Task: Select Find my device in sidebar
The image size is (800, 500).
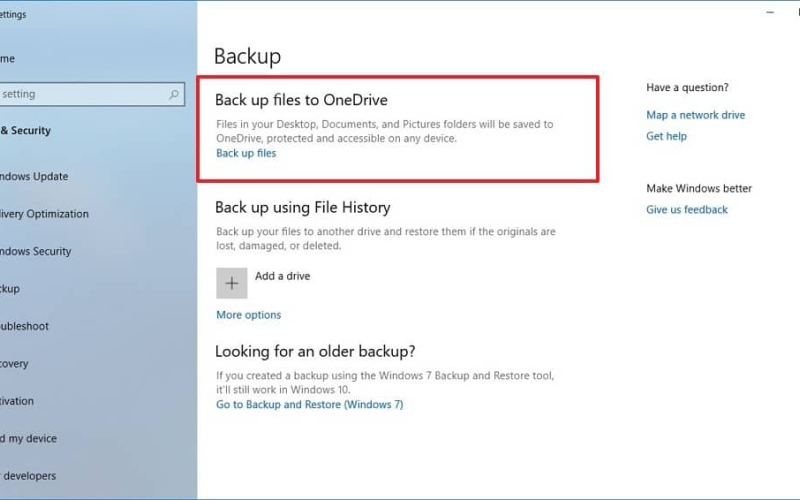Action: [28, 438]
